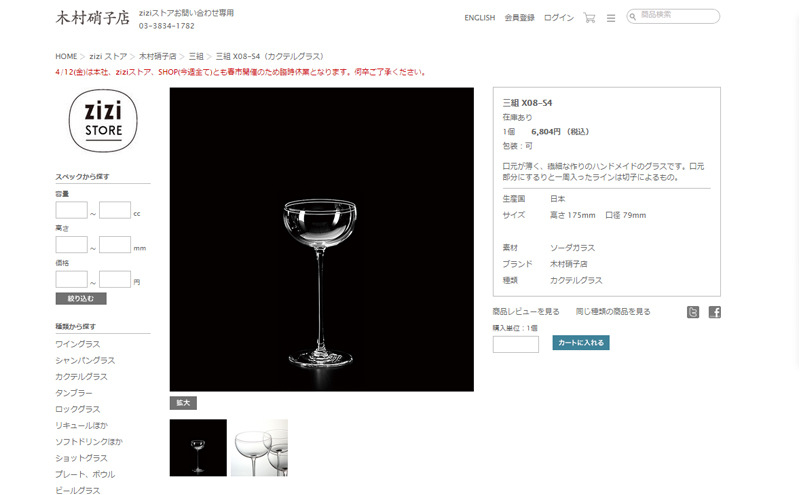Select the black background glass thumbnail
800x495 pixels.
pyautogui.click(x=198, y=448)
